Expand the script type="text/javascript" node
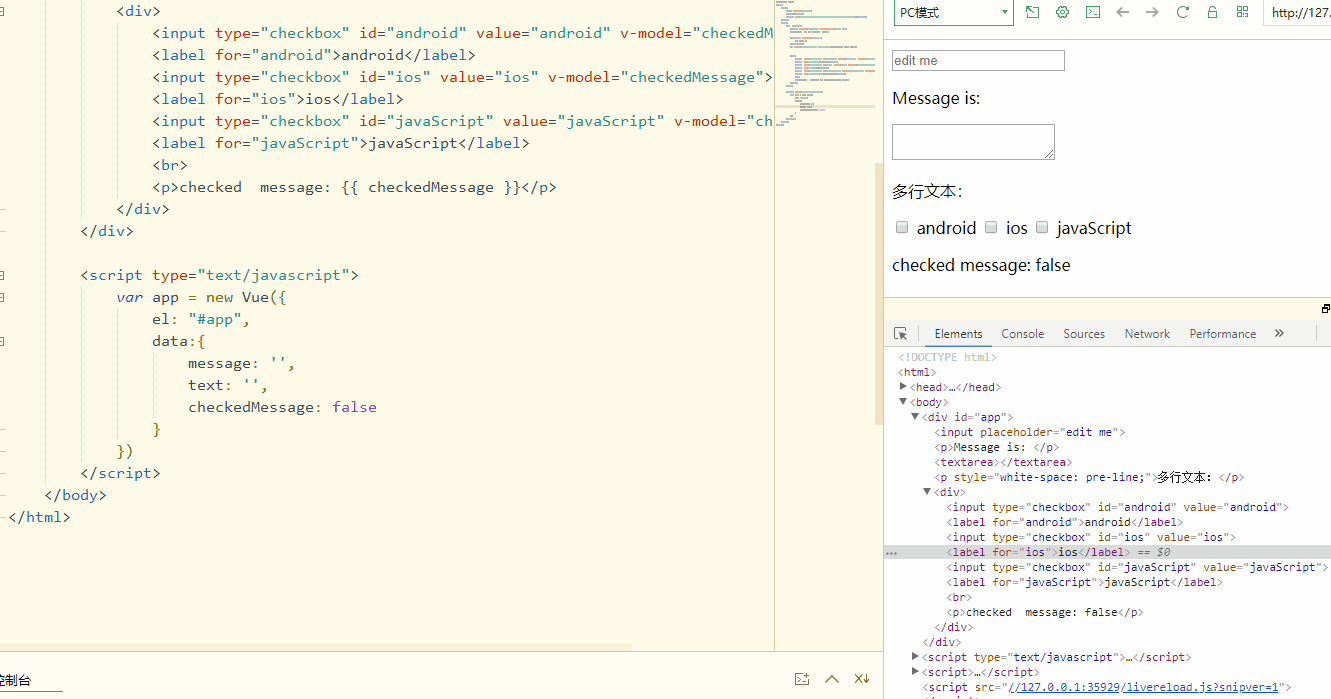Viewport: 1331px width, 699px height. click(915, 656)
